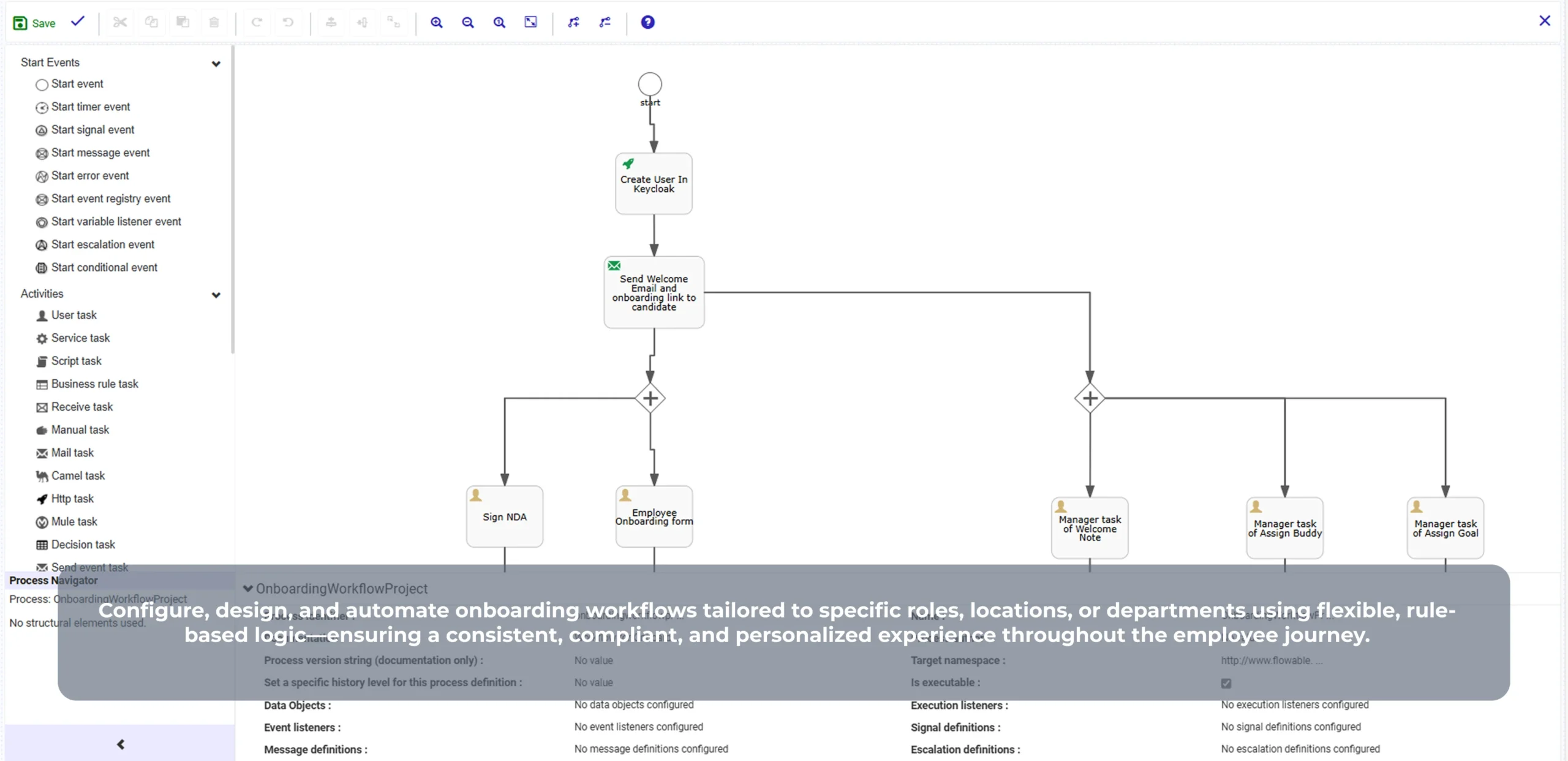Image resolution: width=1568 pixels, height=761 pixels.
Task: Select Start signal event palette item
Action: click(x=85, y=130)
